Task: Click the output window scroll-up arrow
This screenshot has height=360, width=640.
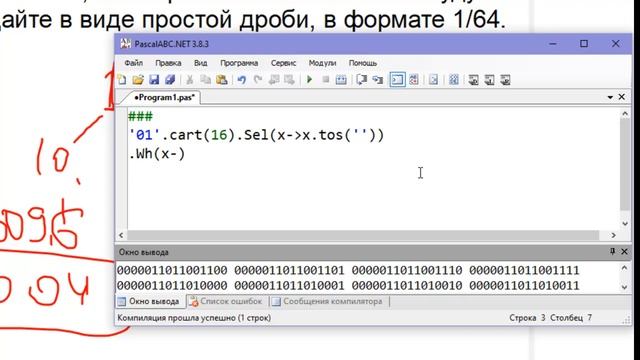Action: (x=624, y=268)
